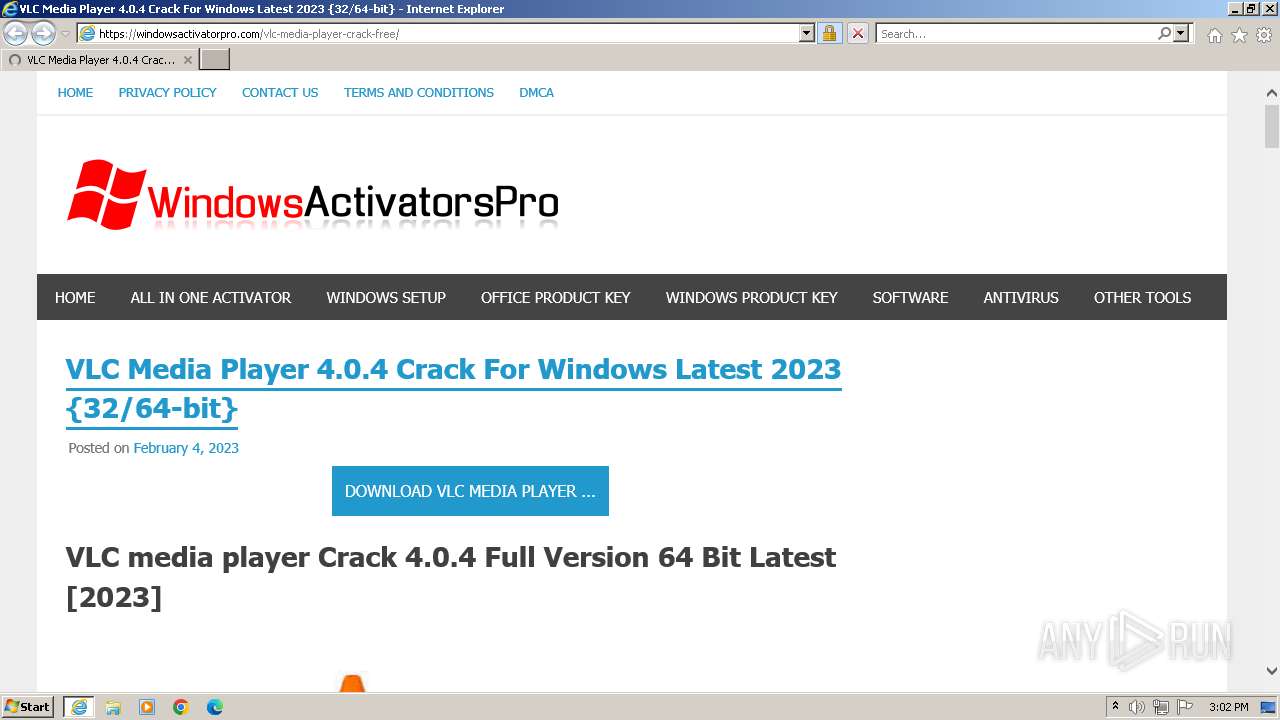This screenshot has height=720, width=1280.
Task: Click DOWNLOAD VLC MEDIA PLAYER button
Action: click(470, 491)
